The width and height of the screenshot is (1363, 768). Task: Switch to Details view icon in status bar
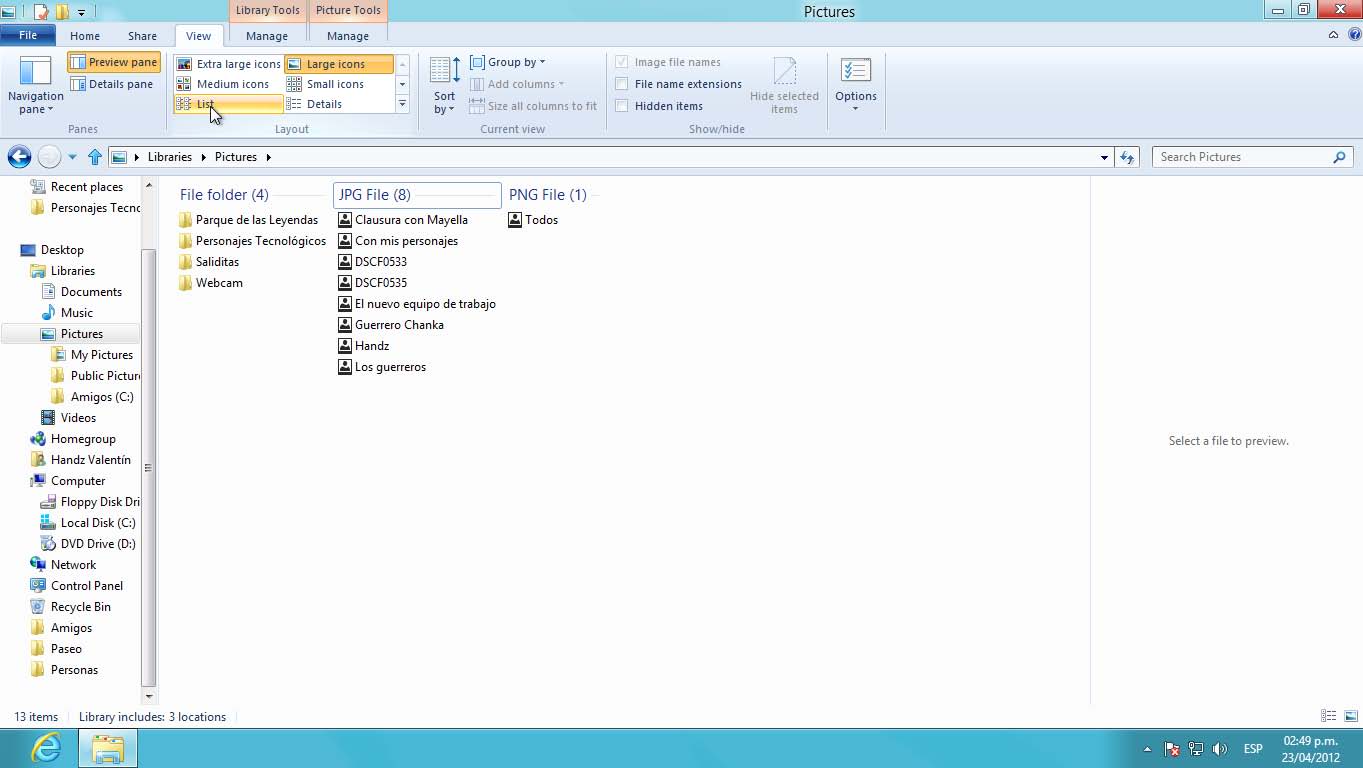pyautogui.click(x=1328, y=716)
